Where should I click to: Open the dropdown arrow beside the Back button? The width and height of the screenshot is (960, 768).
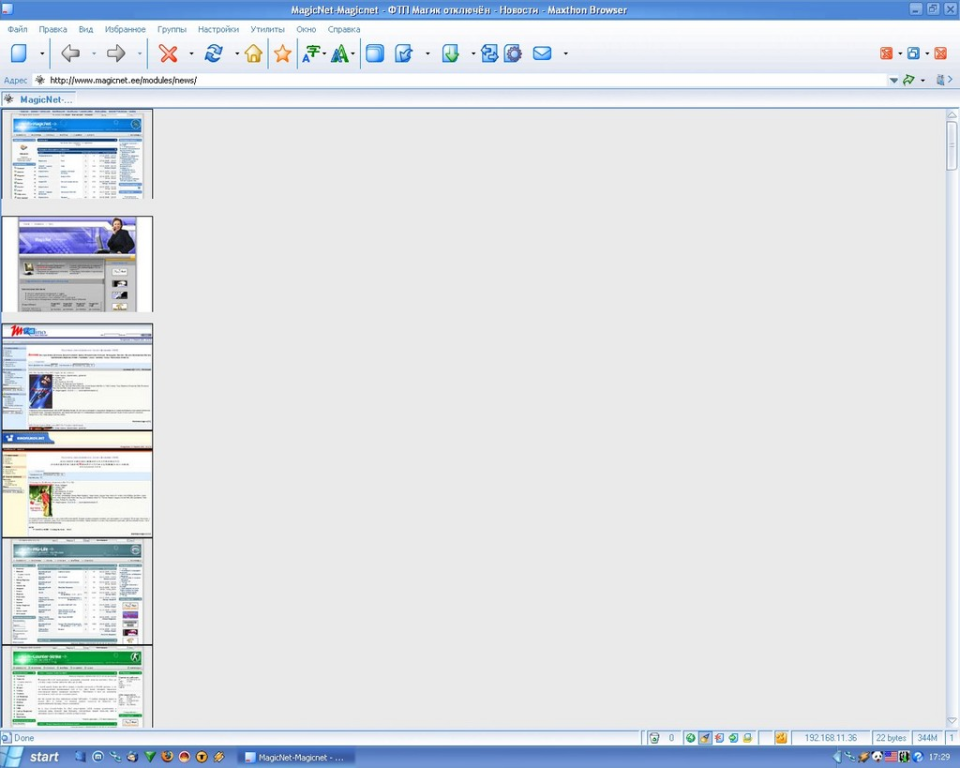(94, 54)
